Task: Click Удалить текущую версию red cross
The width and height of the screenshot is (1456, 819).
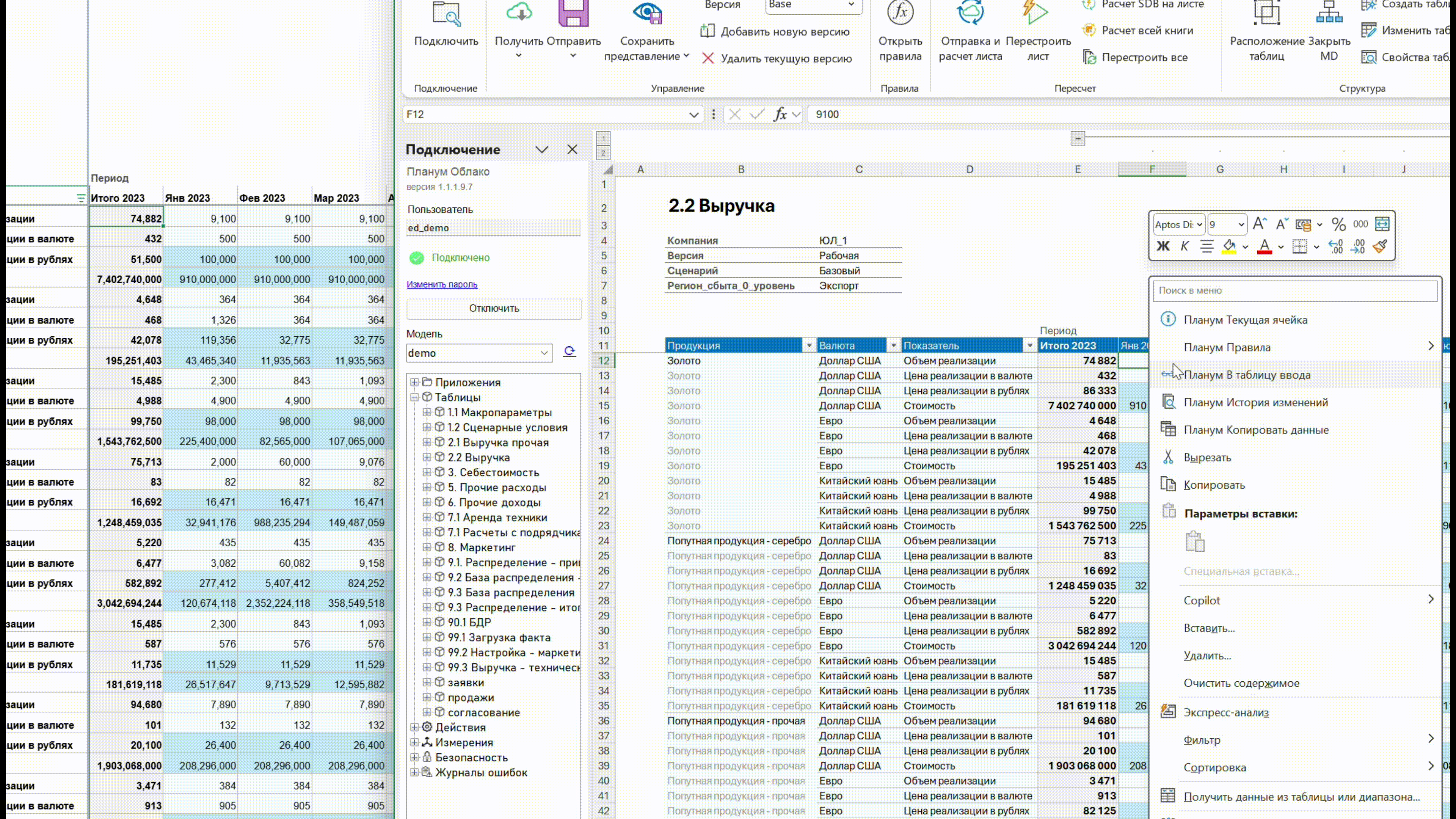Action: click(708, 58)
